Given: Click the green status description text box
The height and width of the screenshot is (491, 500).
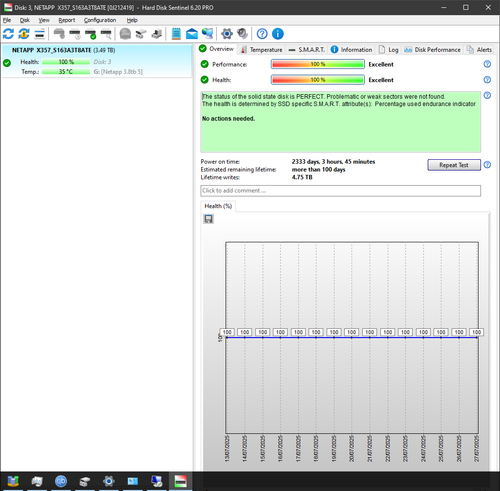Looking at the screenshot, I should 340,122.
